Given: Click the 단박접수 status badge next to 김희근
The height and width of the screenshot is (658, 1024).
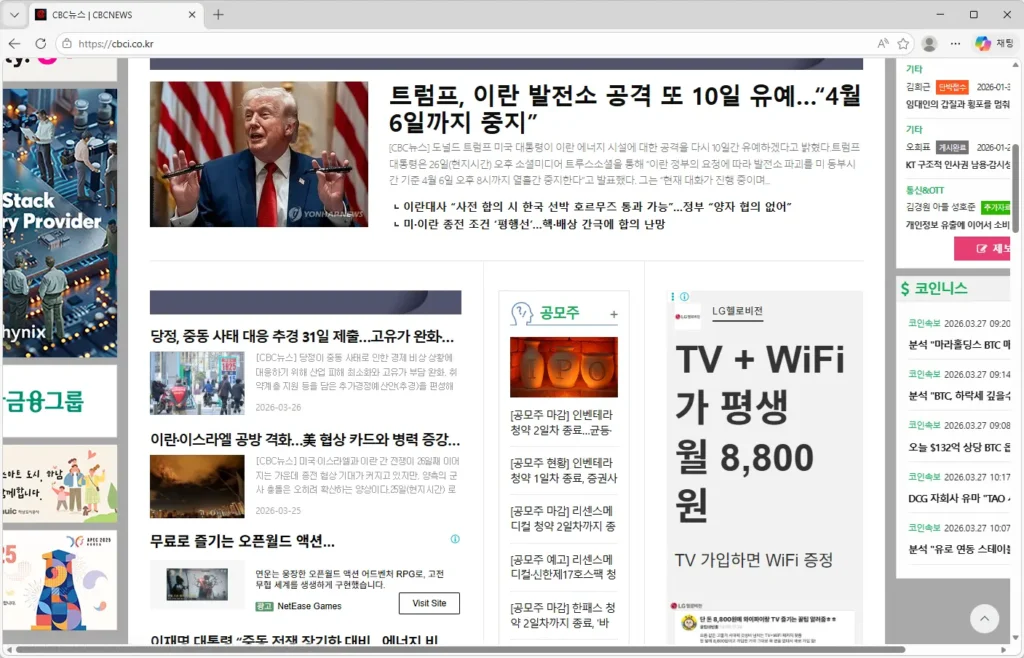Looking at the screenshot, I should tap(952, 87).
